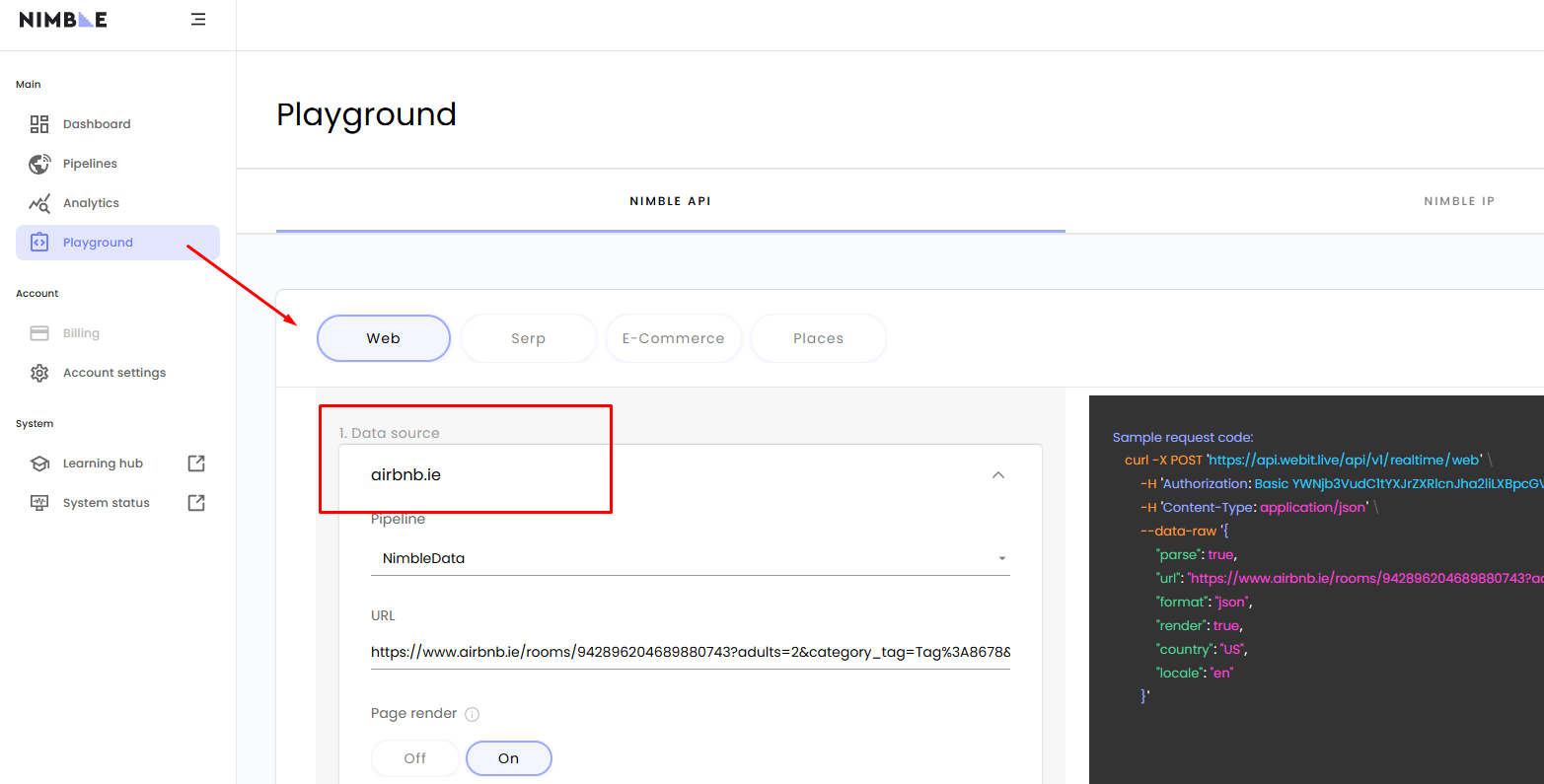Turn Page render Off
Image resolution: width=1544 pixels, height=784 pixels.
(x=415, y=758)
